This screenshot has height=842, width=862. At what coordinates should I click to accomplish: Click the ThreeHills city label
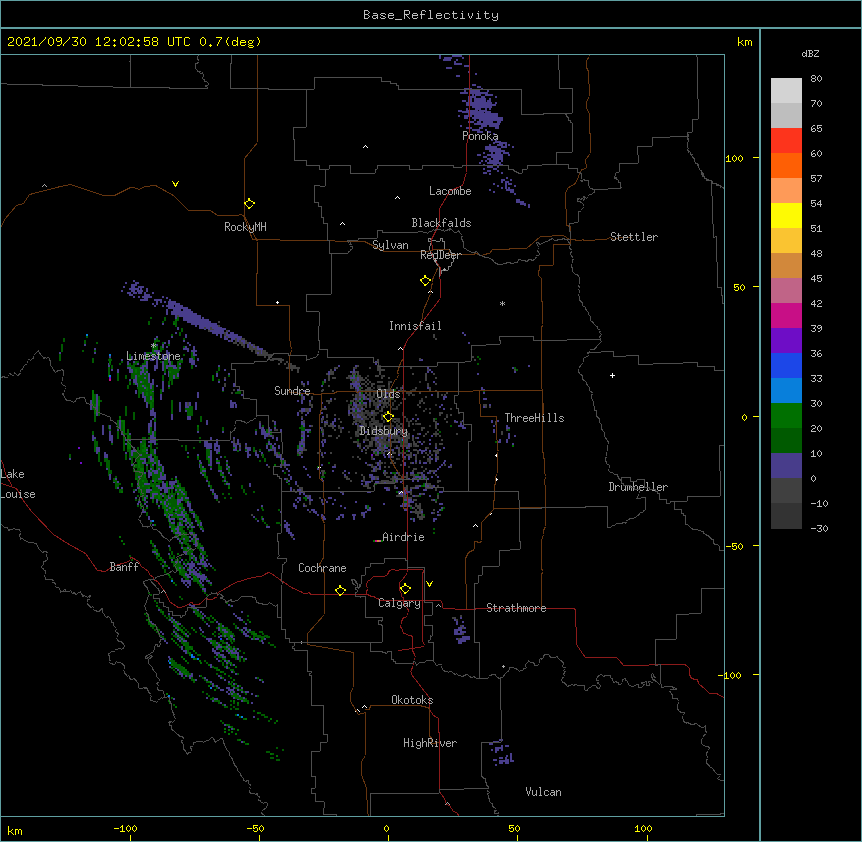[x=534, y=418]
